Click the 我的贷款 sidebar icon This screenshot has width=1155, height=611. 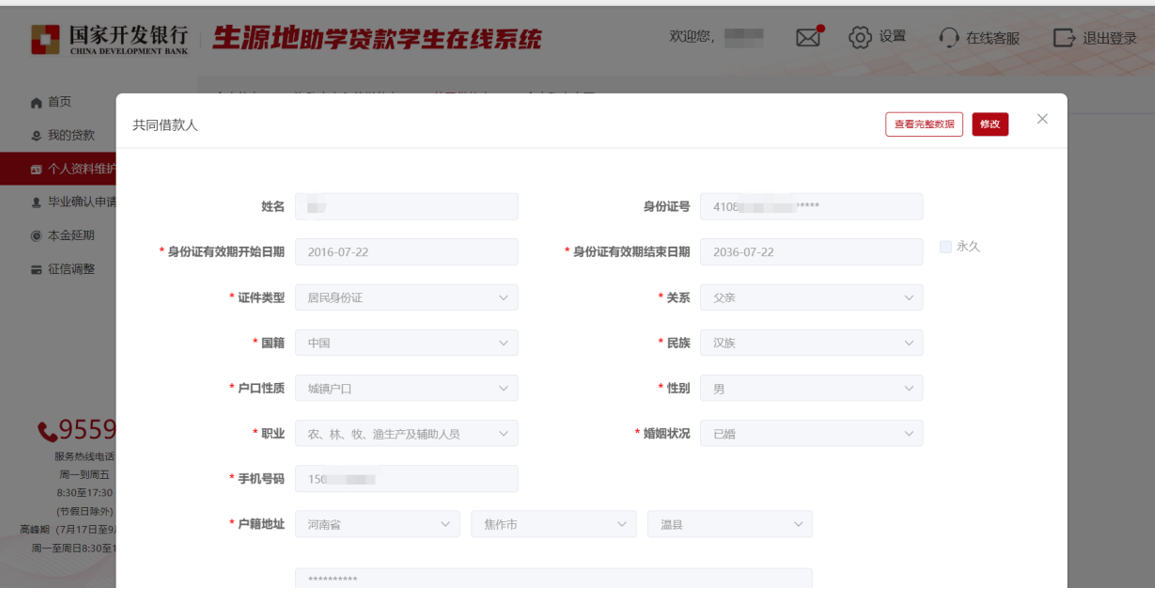pos(36,136)
